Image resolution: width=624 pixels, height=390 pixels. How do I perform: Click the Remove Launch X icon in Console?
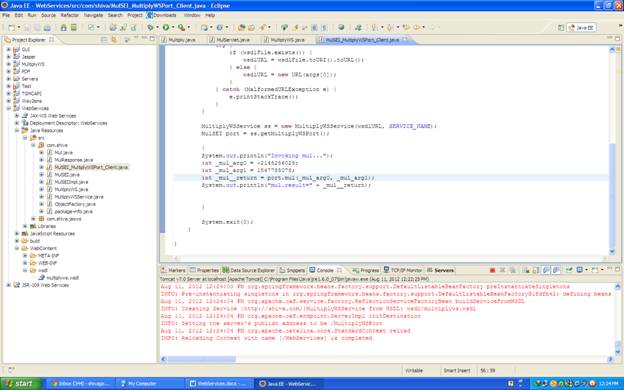(x=503, y=270)
